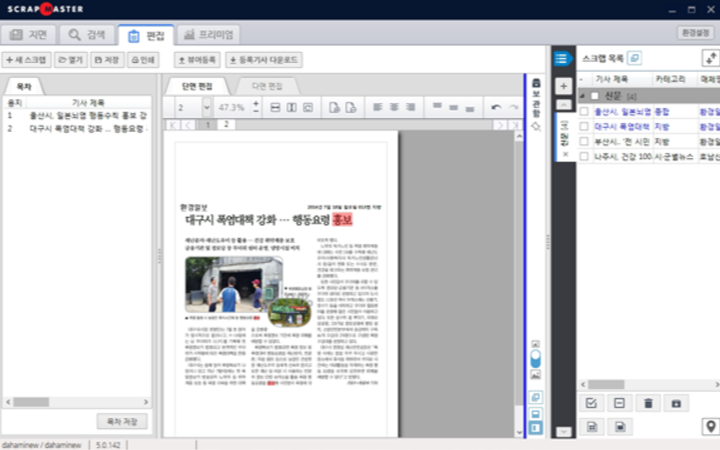Click the select-all checkmark icon
Screen dimensions: 720x450
click(x=591, y=403)
